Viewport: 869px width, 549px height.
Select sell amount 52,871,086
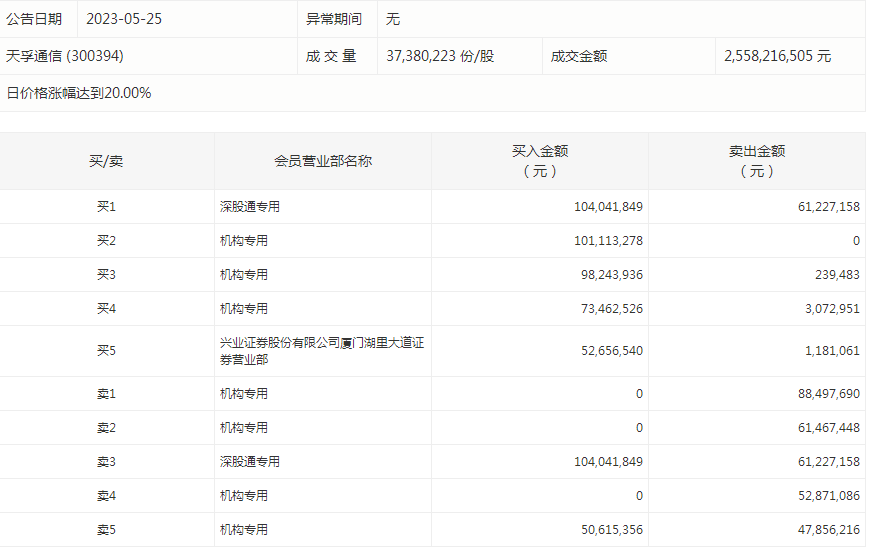(x=829, y=496)
